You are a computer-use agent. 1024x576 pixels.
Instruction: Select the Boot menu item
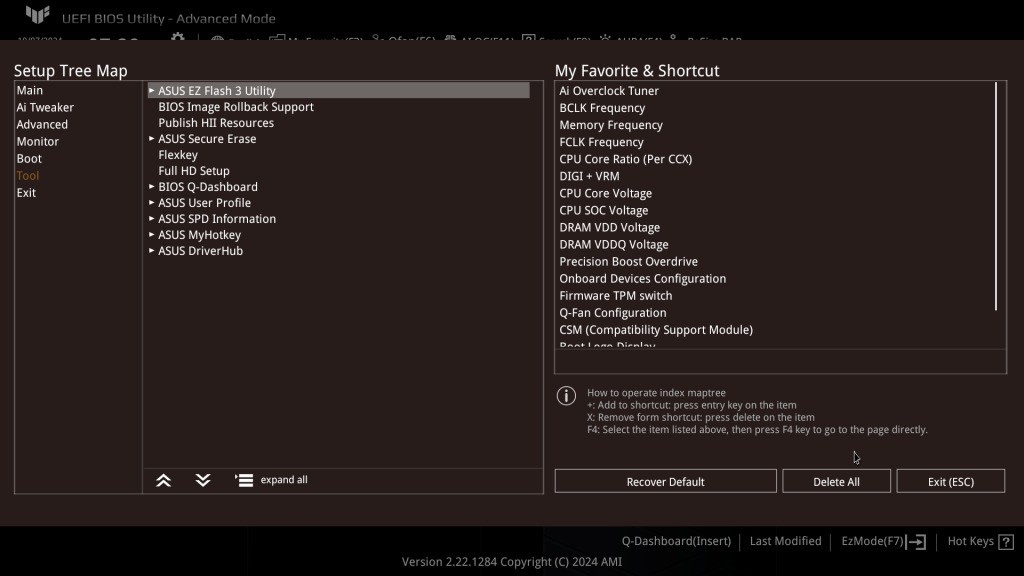pos(29,158)
